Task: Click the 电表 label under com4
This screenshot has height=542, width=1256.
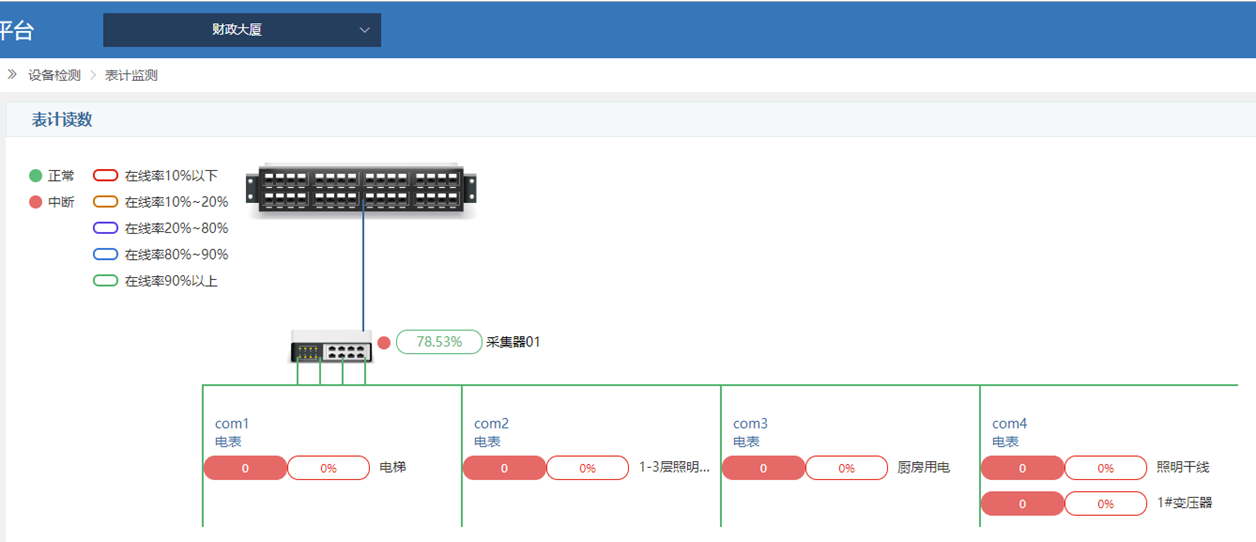Action: tap(1005, 442)
